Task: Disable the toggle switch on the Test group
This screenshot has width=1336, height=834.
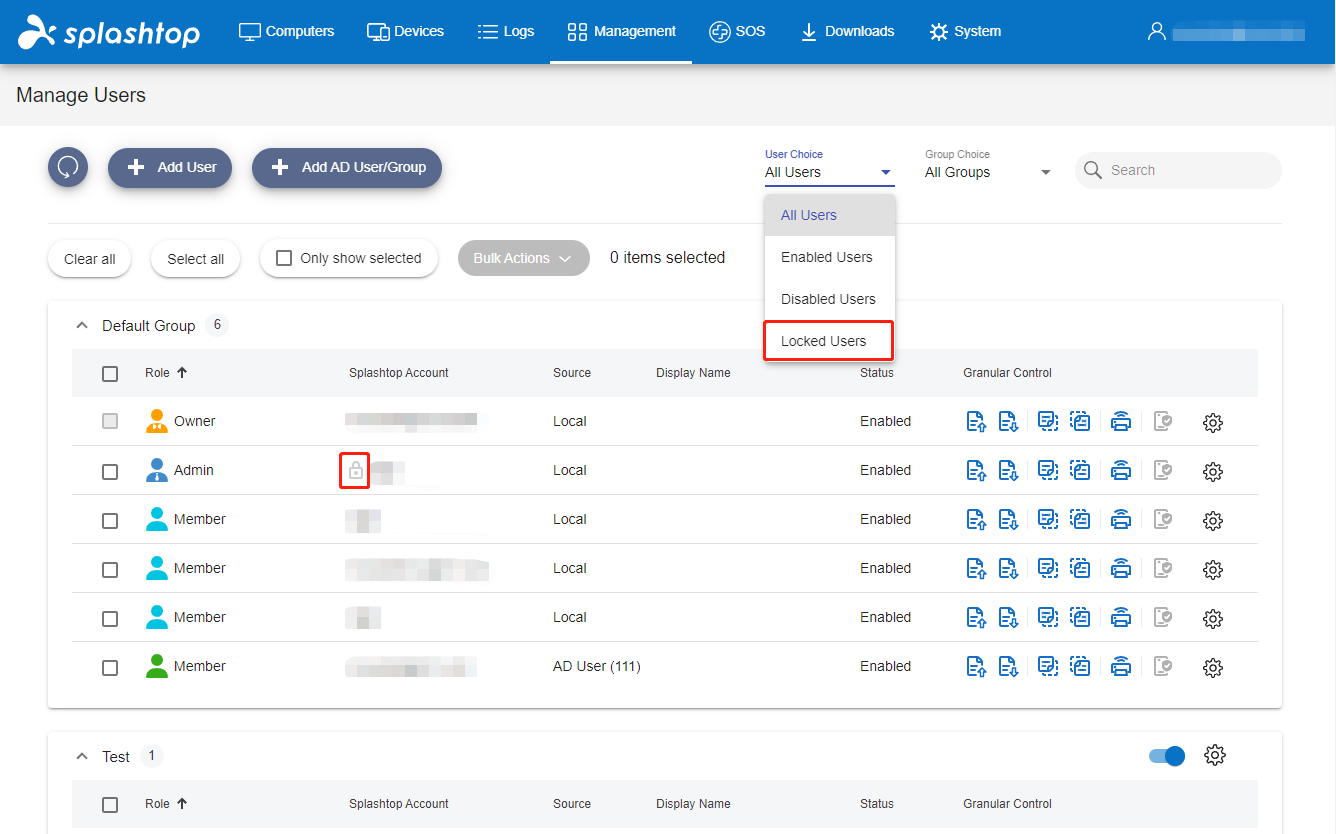Action: 1166,755
